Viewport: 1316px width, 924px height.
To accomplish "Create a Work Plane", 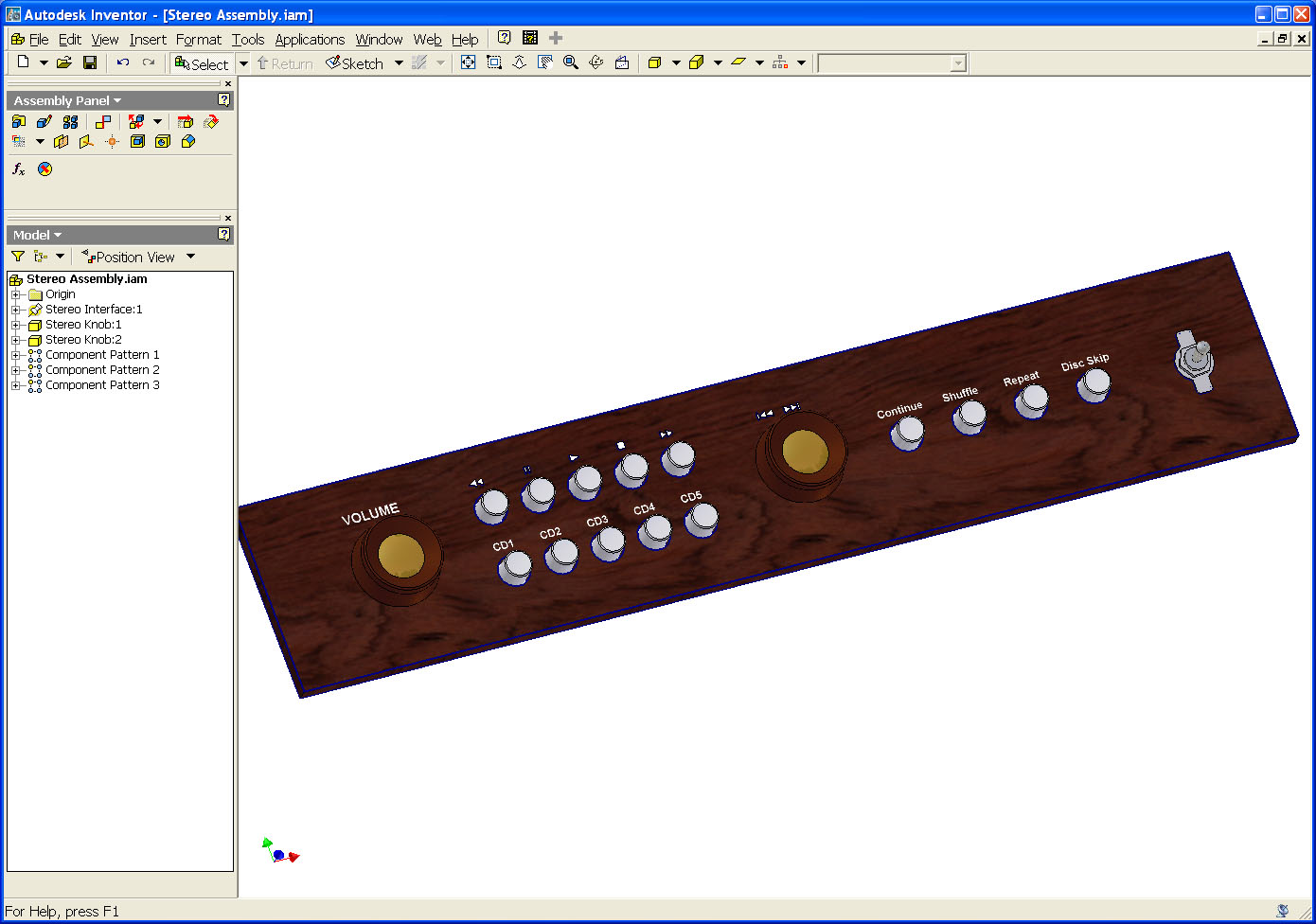I will (x=62, y=141).
